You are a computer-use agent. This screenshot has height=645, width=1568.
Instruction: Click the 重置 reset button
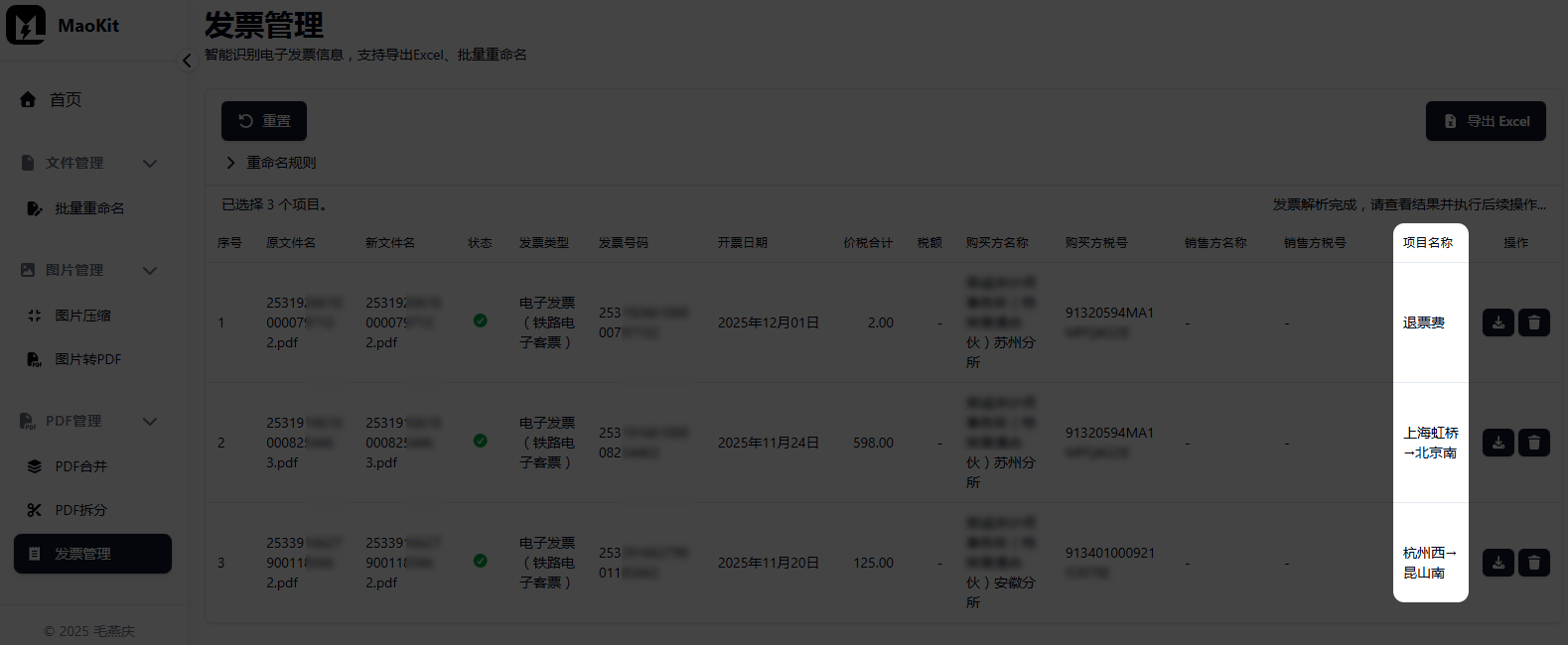pos(263,121)
